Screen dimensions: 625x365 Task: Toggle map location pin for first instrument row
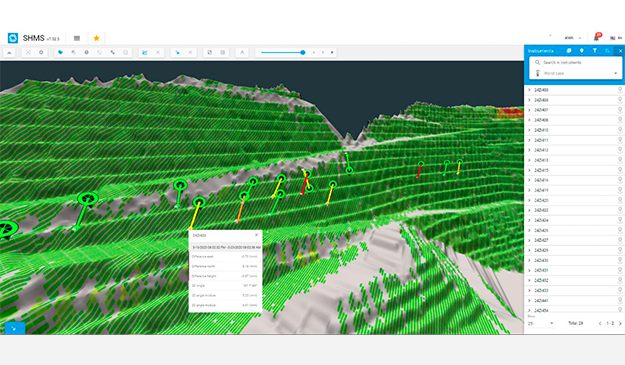pyautogui.click(x=620, y=90)
